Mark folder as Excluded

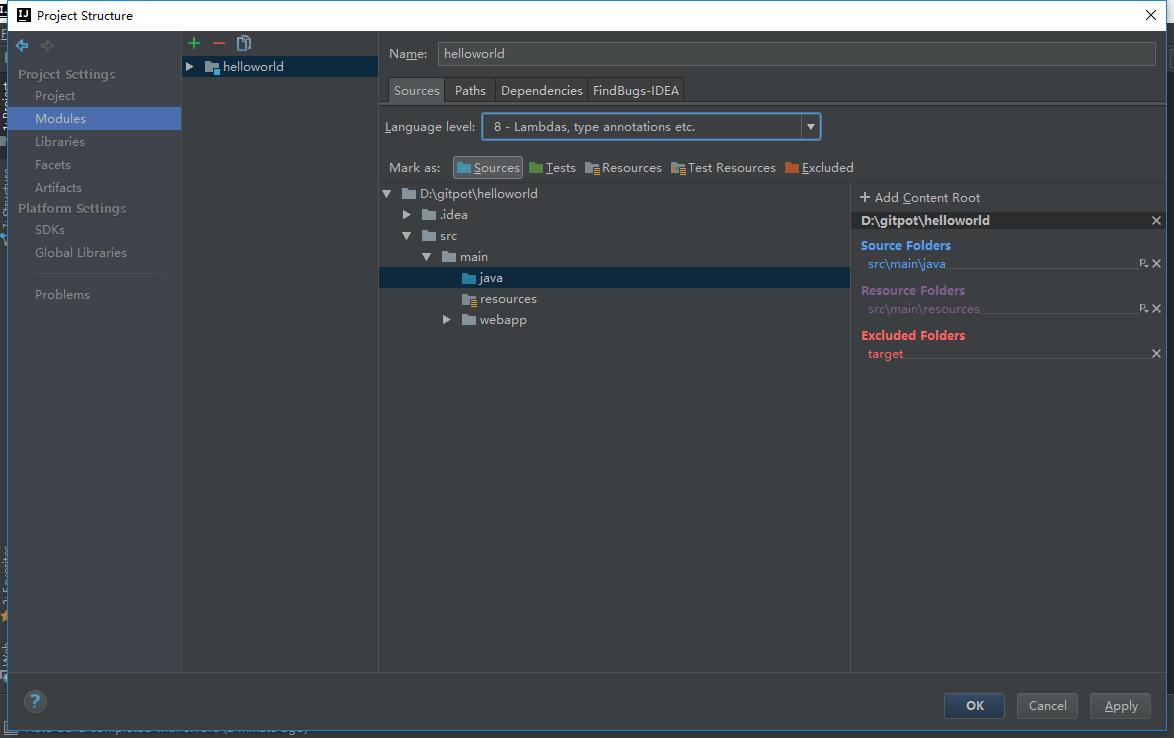[x=819, y=168]
